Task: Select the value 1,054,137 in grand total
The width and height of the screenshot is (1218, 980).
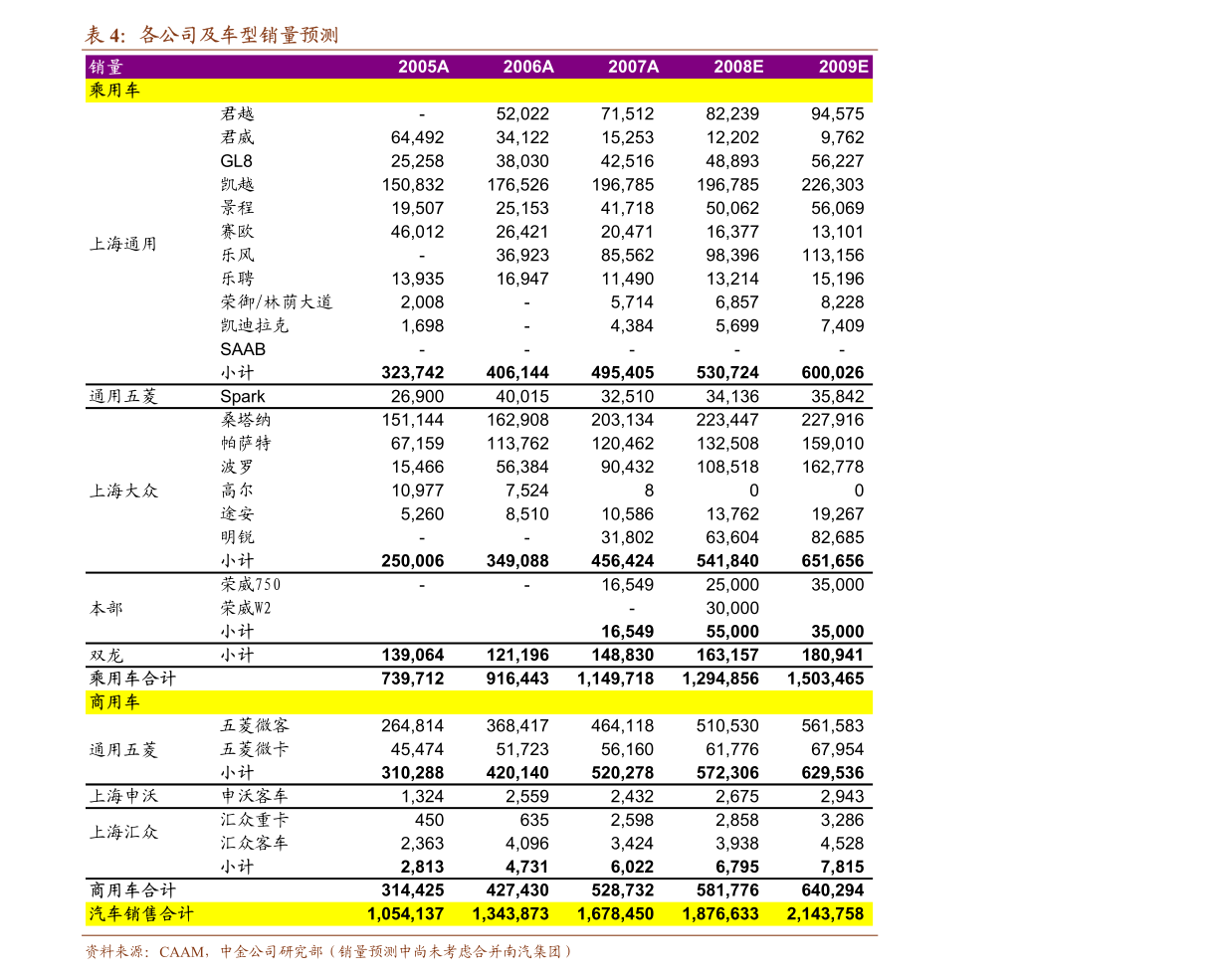Action: coord(405,914)
